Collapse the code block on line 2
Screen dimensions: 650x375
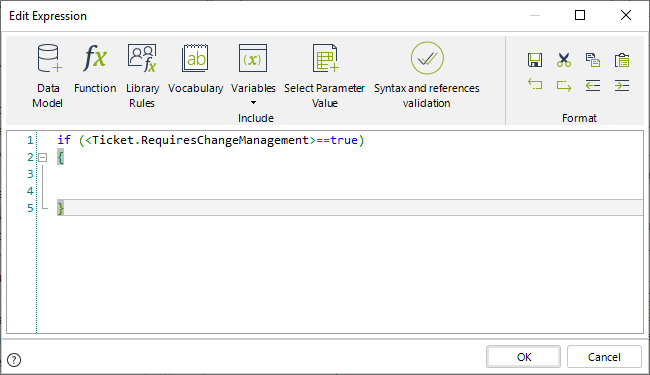42,157
